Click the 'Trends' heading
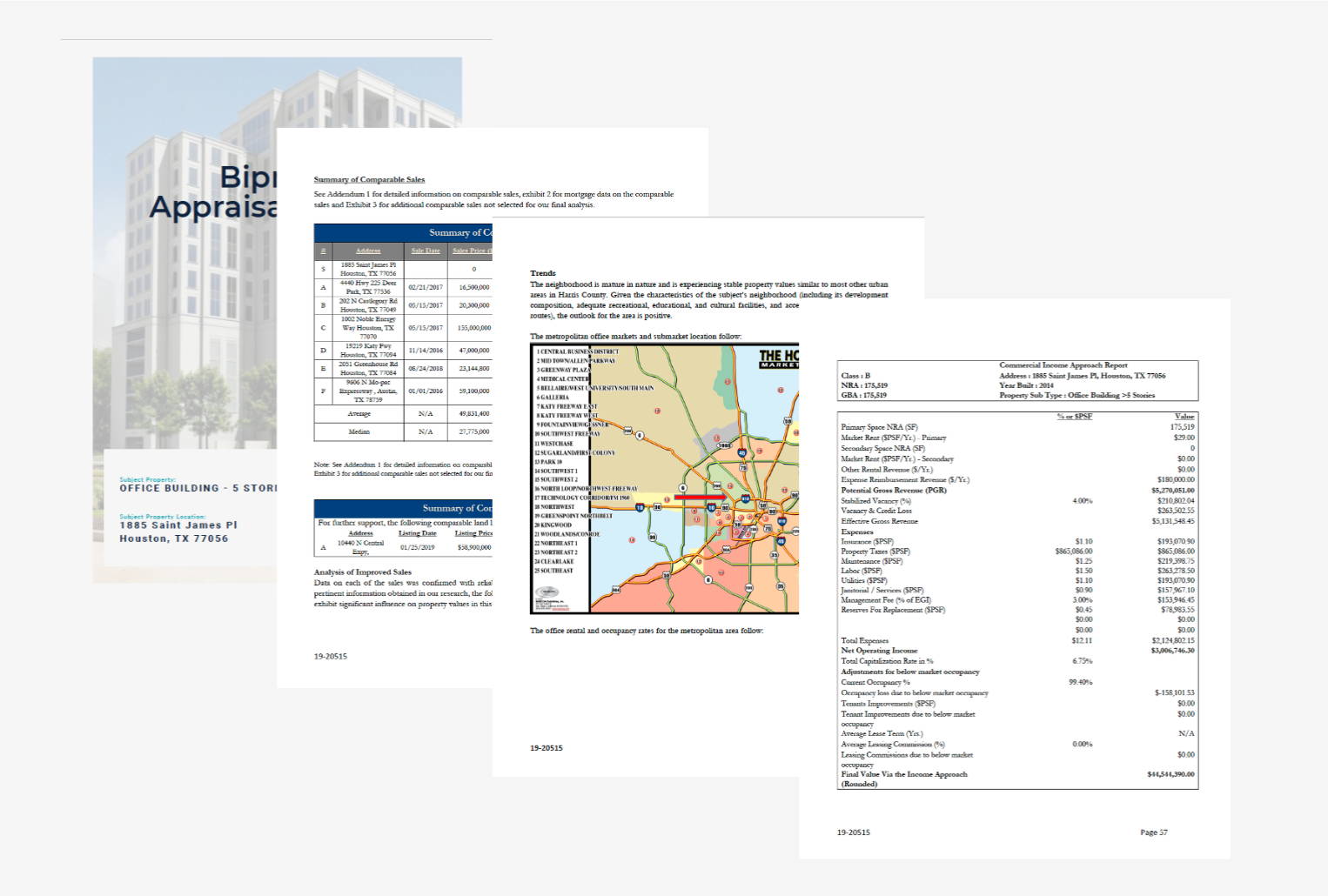The height and width of the screenshot is (896, 1328). click(x=543, y=273)
